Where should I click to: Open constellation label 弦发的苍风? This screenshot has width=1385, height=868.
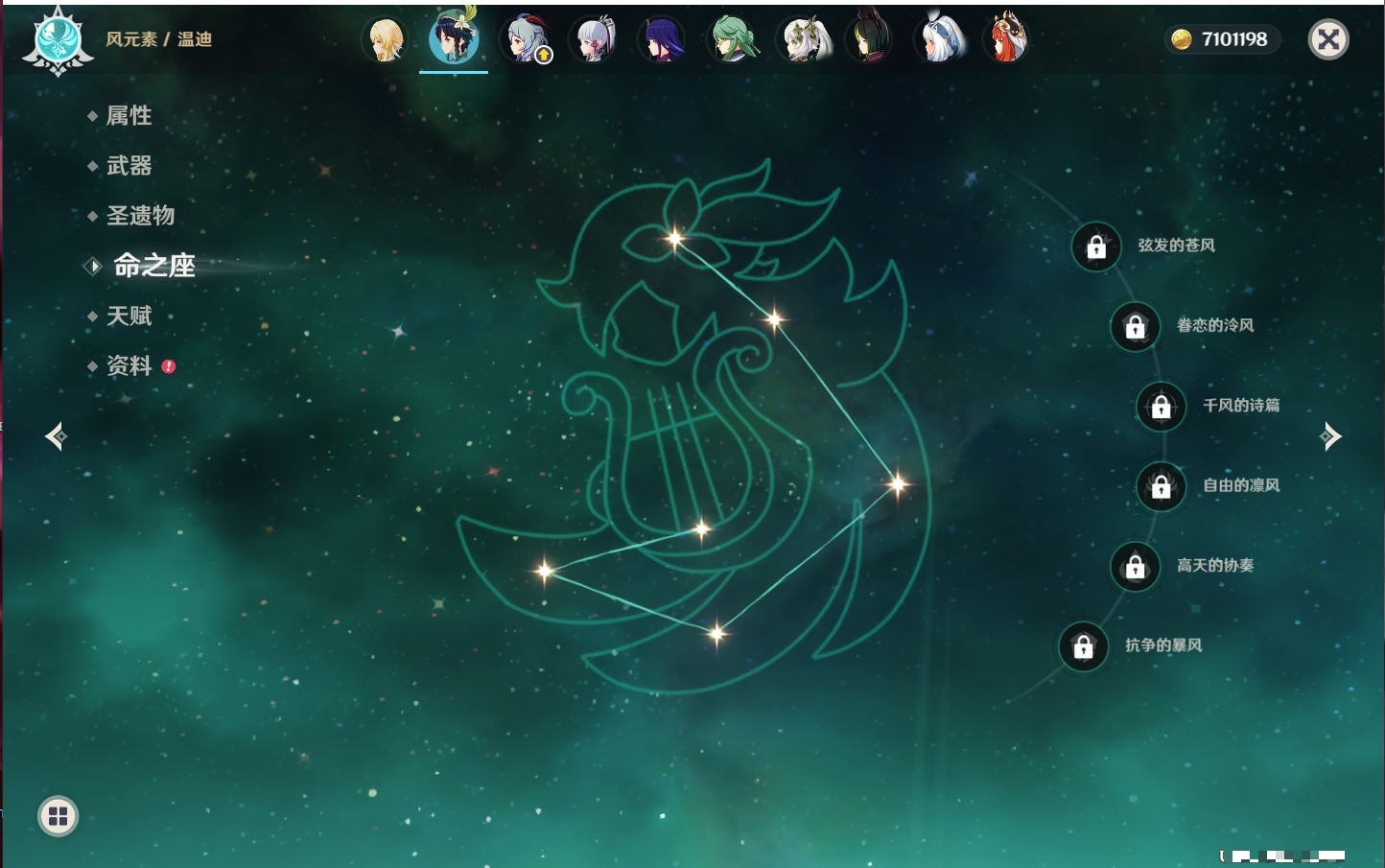pos(1177,246)
